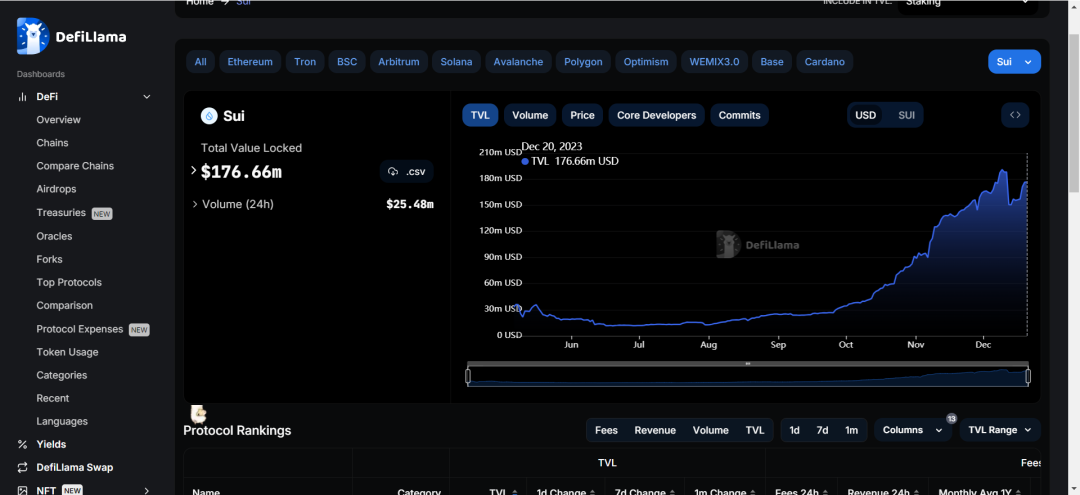Select the Arbitrum chain tab
Viewport: 1080px width, 495px height.
click(399, 61)
